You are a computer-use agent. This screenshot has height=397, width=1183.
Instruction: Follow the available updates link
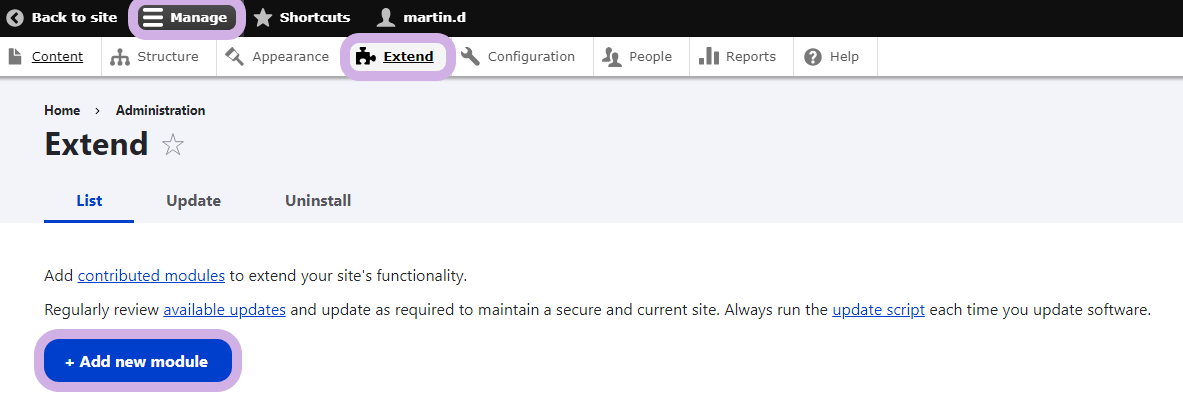click(224, 310)
